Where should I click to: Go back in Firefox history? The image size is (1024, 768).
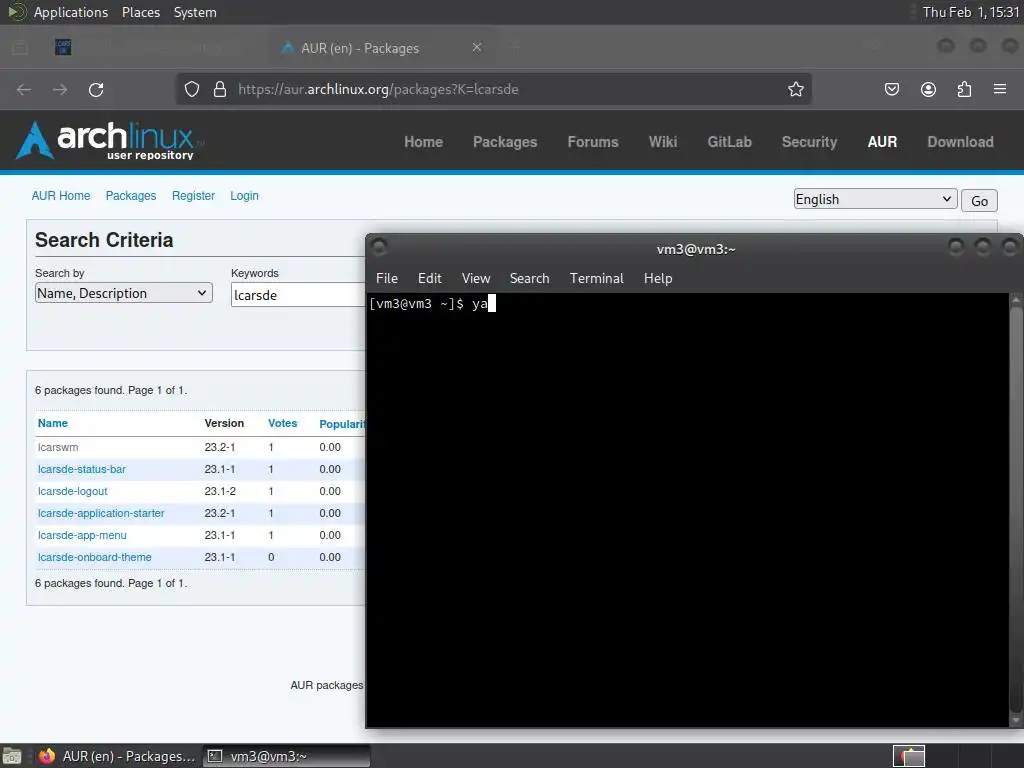click(24, 89)
